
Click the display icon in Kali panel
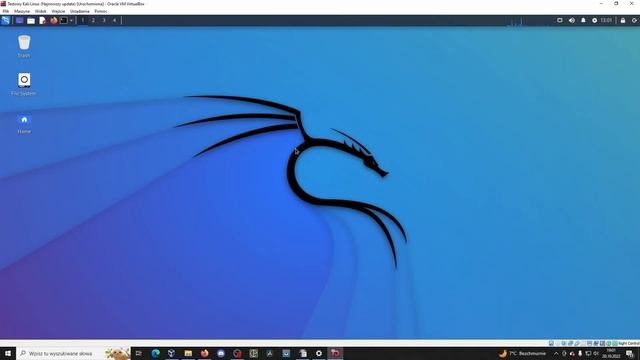pyautogui.click(x=560, y=20)
